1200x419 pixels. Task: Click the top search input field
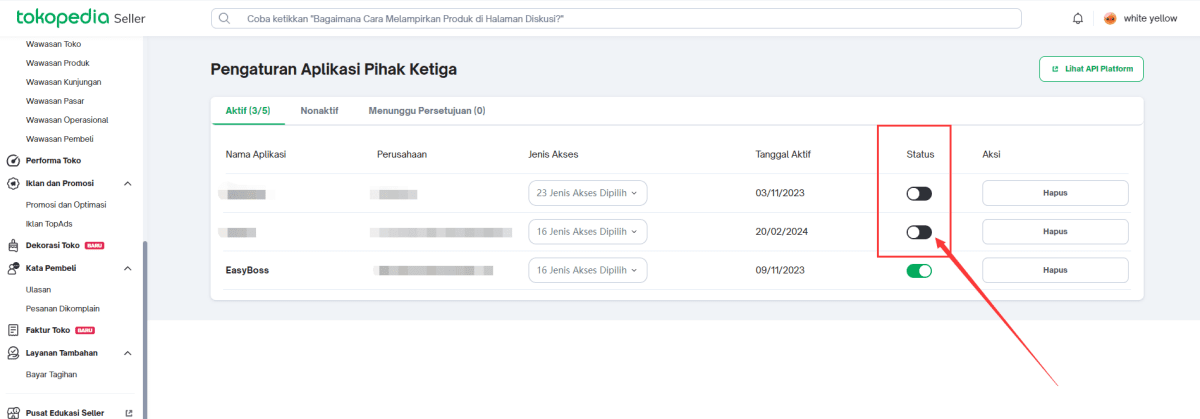click(616, 18)
